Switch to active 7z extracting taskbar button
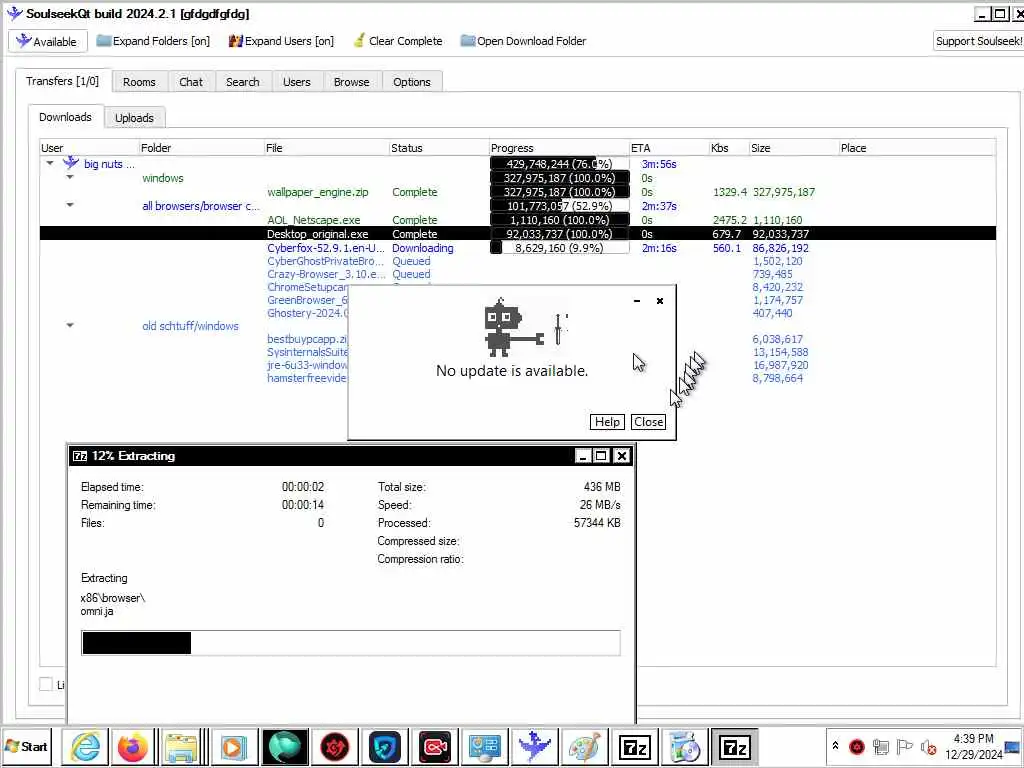The image size is (1024, 768). pyautogui.click(x=735, y=746)
